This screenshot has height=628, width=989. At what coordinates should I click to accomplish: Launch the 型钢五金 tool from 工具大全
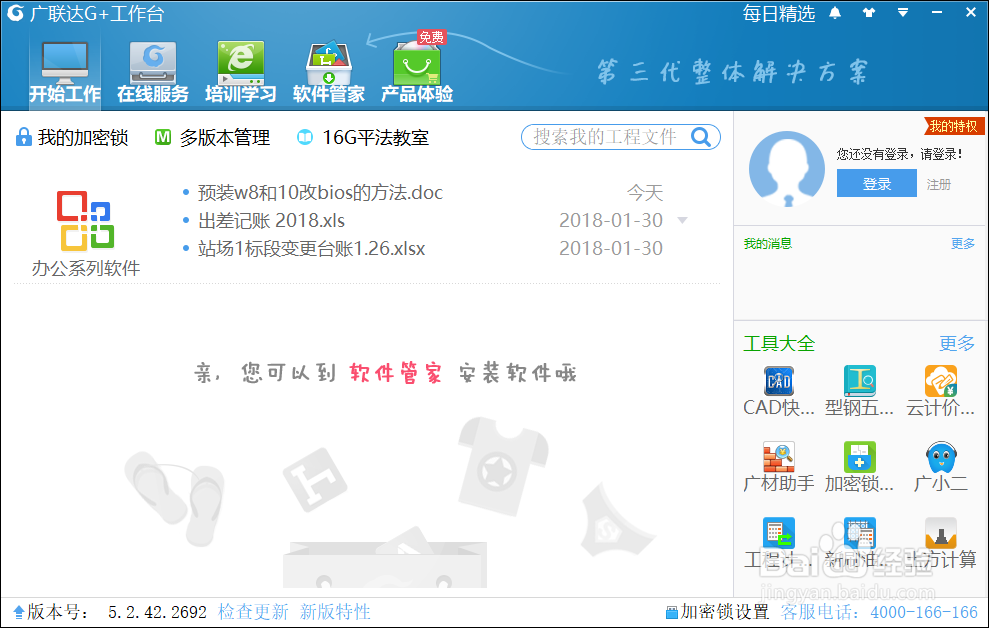click(859, 381)
